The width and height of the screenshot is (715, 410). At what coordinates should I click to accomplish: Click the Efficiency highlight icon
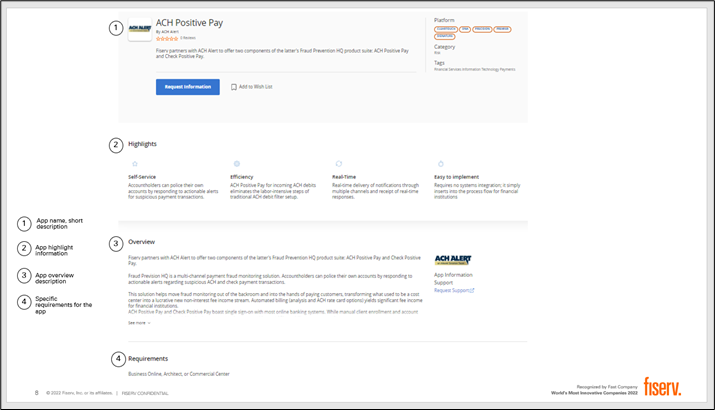coord(237,164)
